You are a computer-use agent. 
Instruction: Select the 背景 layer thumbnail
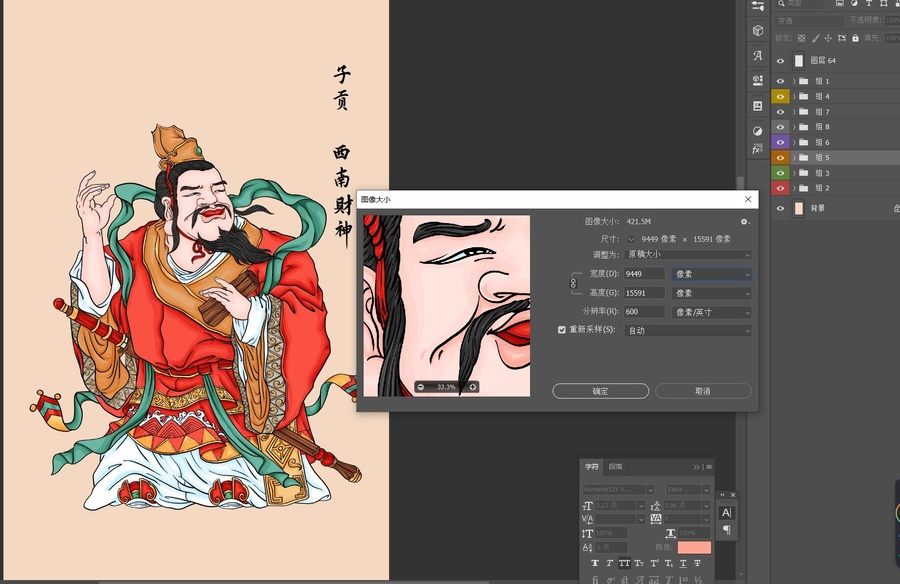(798, 208)
